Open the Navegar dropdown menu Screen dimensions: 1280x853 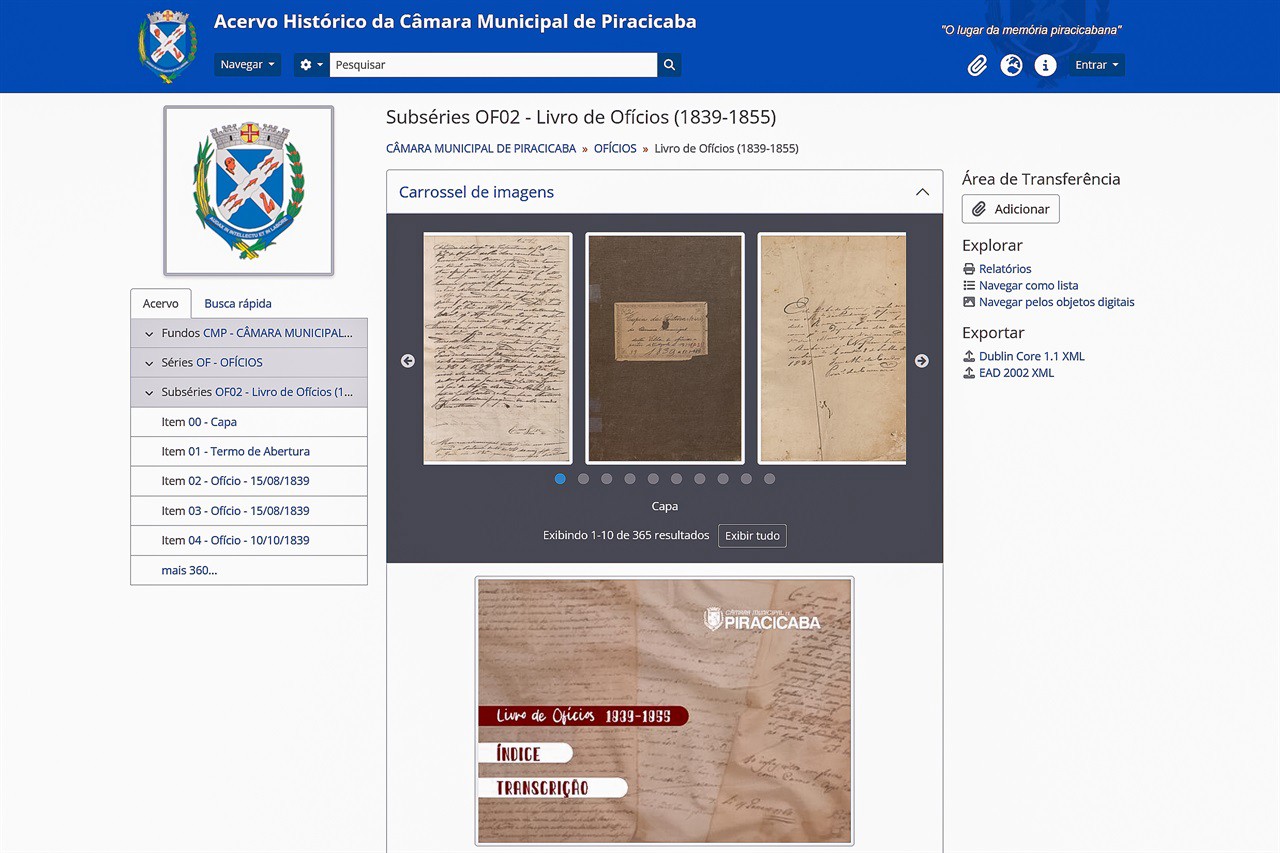pos(247,64)
